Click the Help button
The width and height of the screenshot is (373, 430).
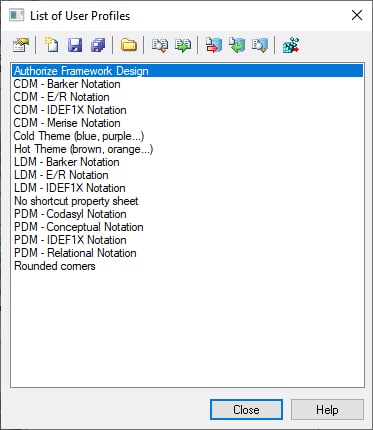coord(327,410)
